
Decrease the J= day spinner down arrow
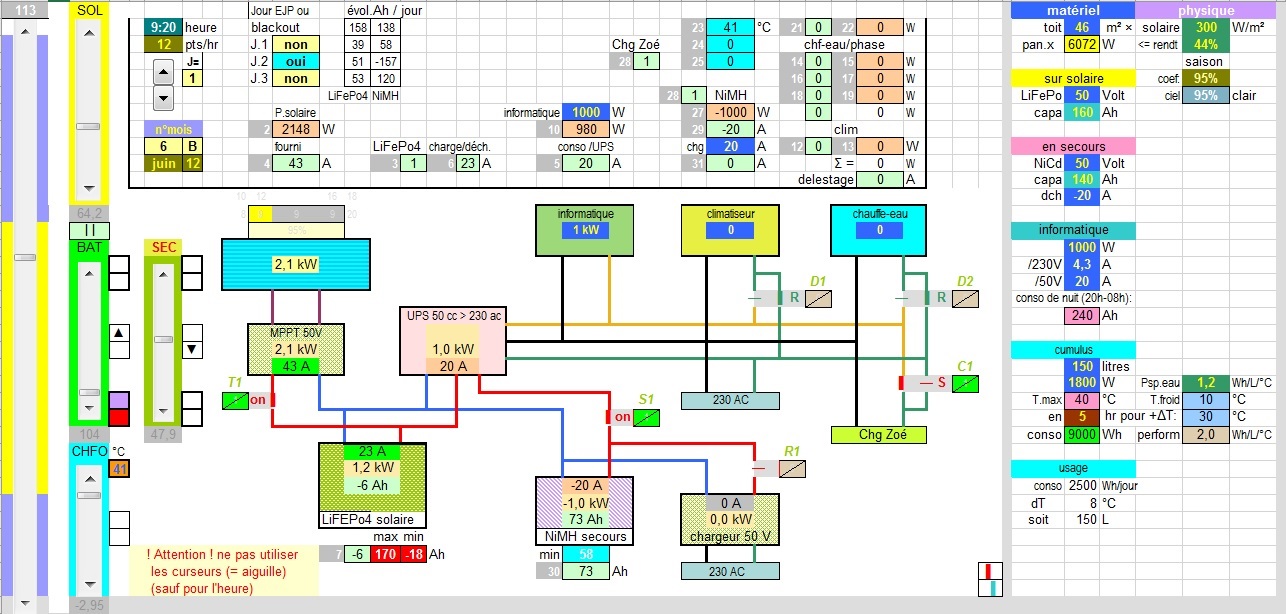163,97
